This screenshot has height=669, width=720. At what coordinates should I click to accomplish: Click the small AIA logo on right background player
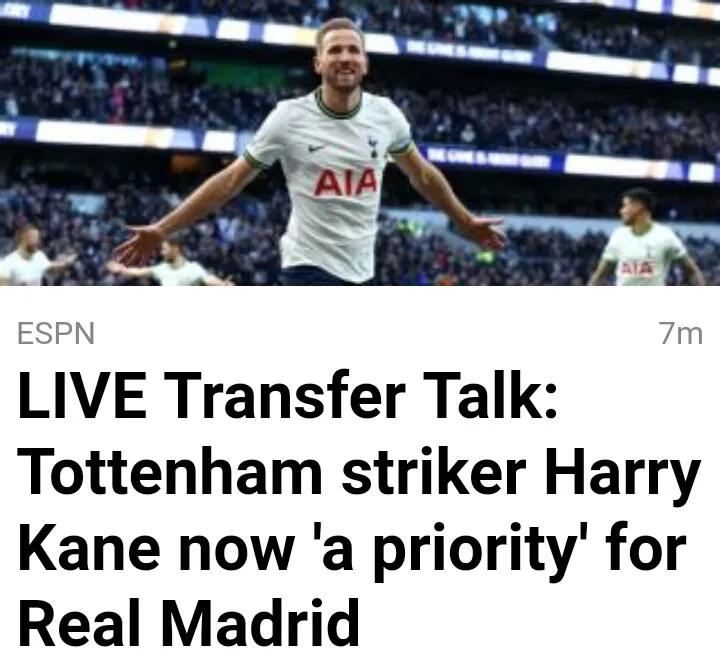[637, 267]
